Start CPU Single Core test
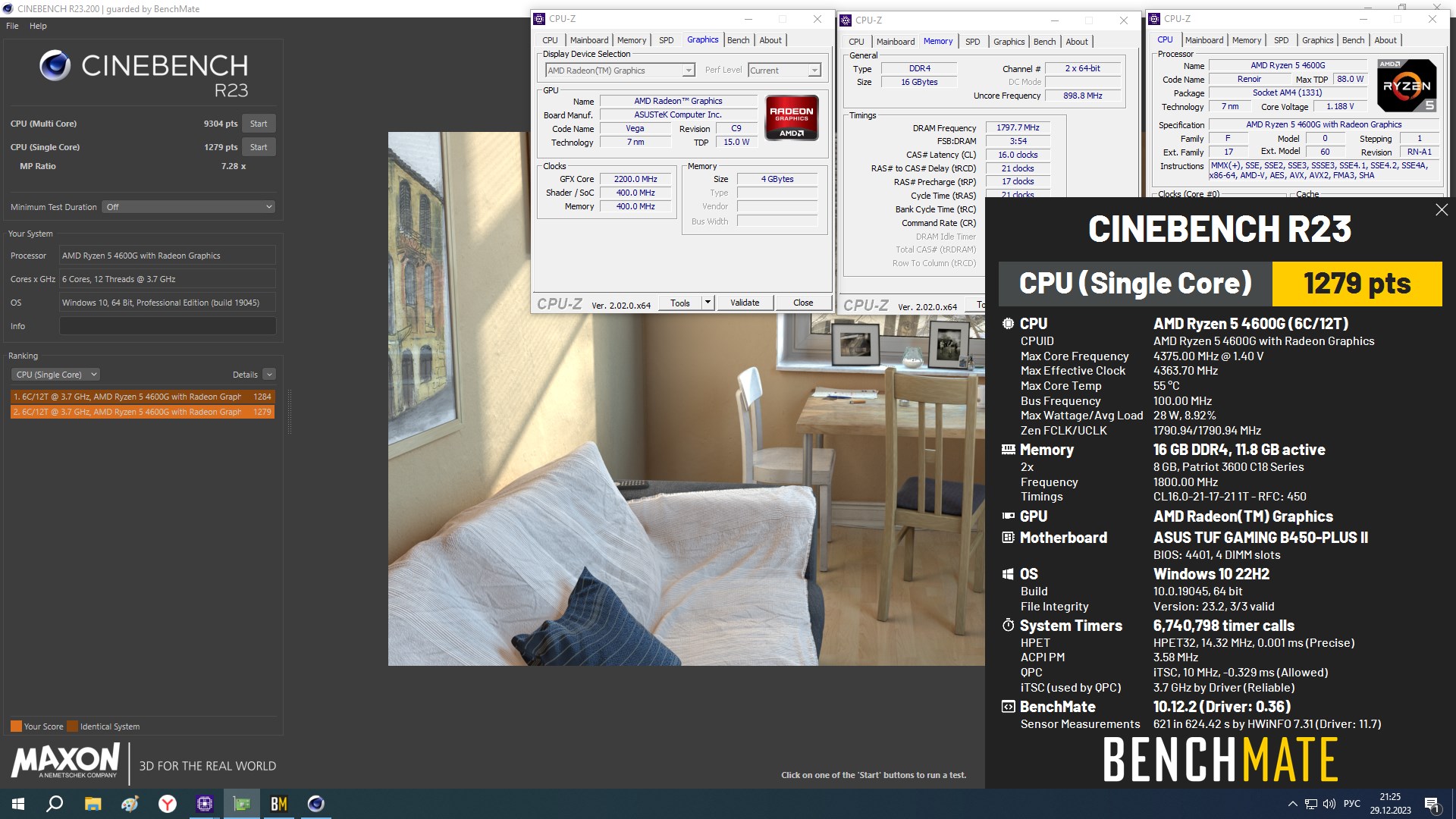The height and width of the screenshot is (819, 1456). [259, 147]
